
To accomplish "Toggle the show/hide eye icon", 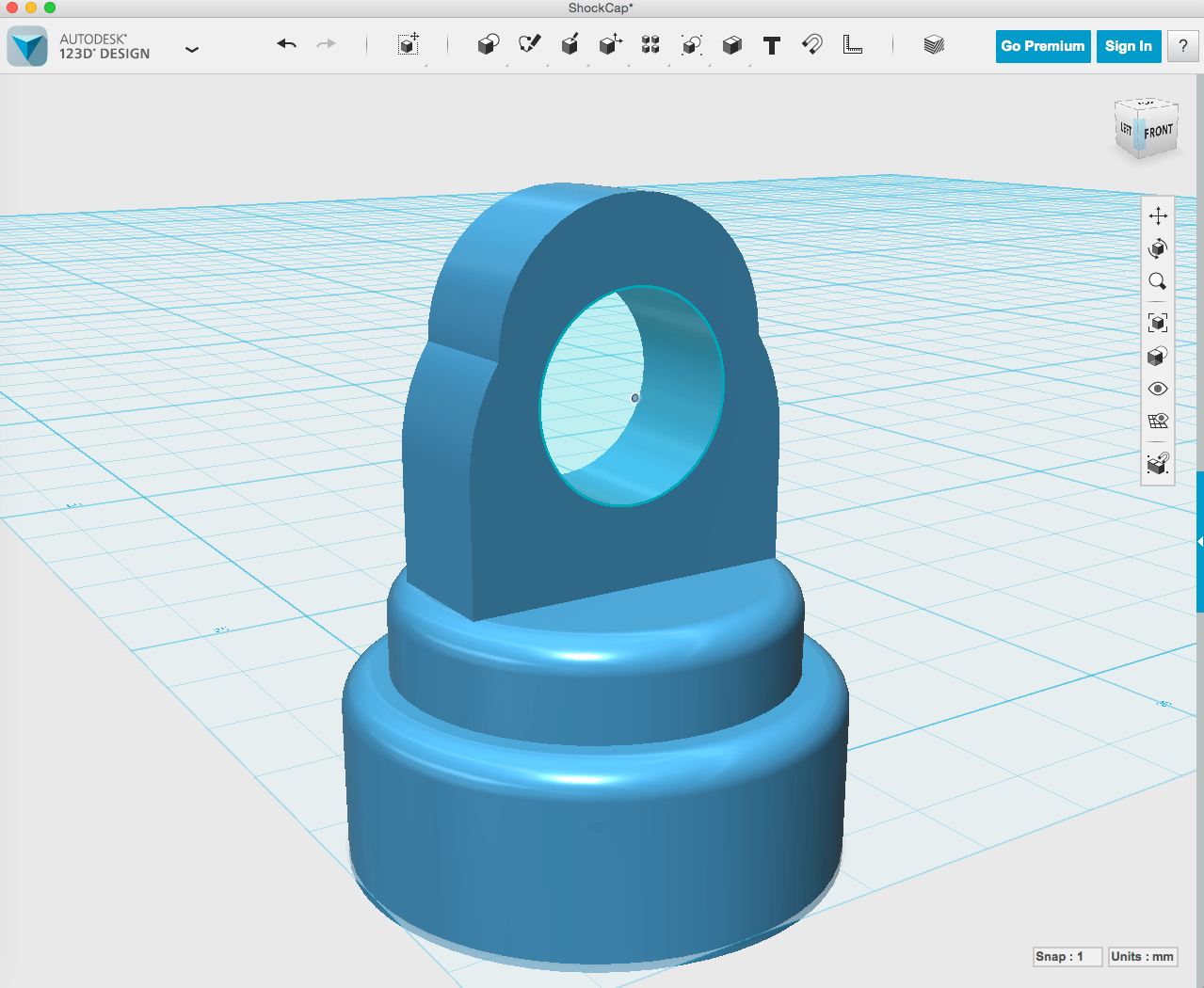I will pyautogui.click(x=1158, y=389).
